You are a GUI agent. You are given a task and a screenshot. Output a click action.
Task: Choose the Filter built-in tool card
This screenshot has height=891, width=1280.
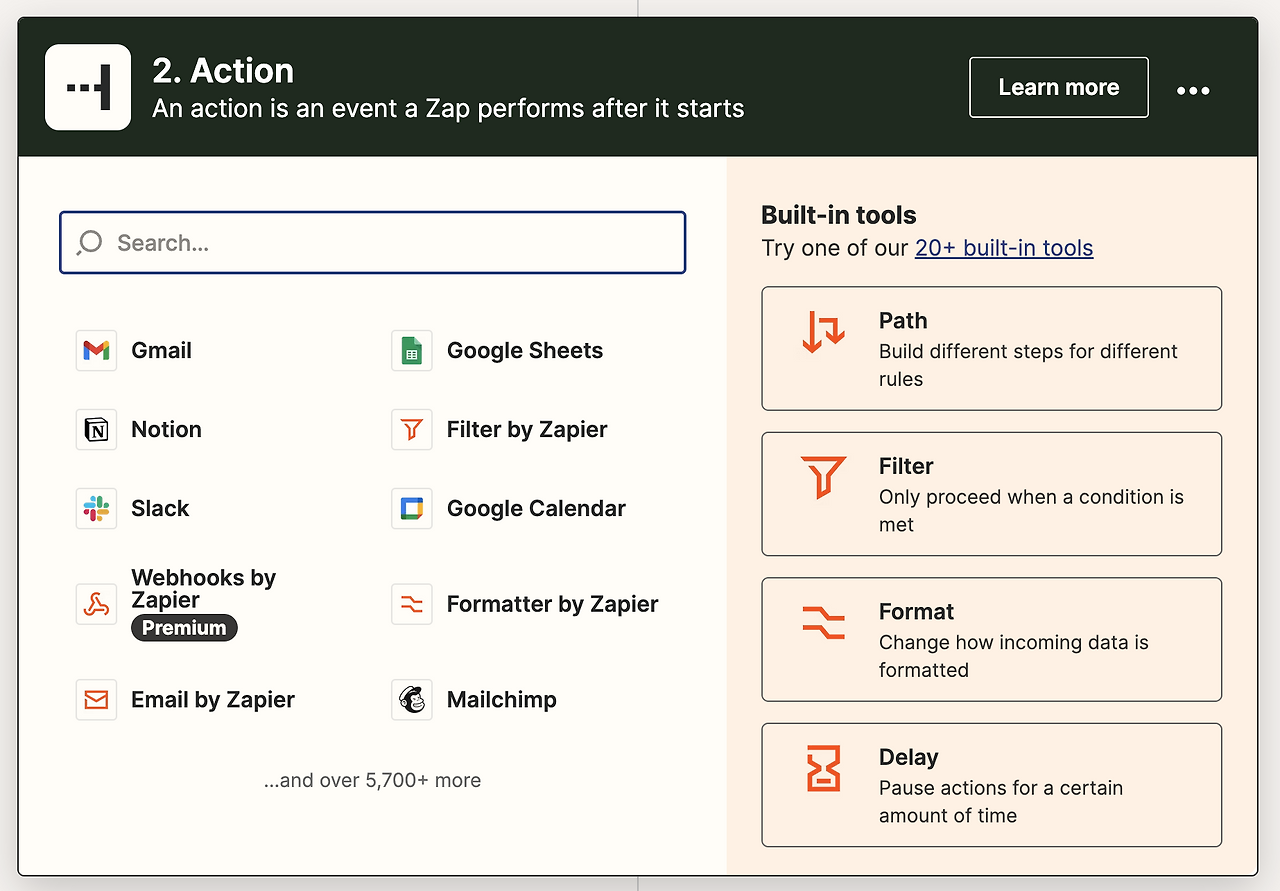coord(991,494)
